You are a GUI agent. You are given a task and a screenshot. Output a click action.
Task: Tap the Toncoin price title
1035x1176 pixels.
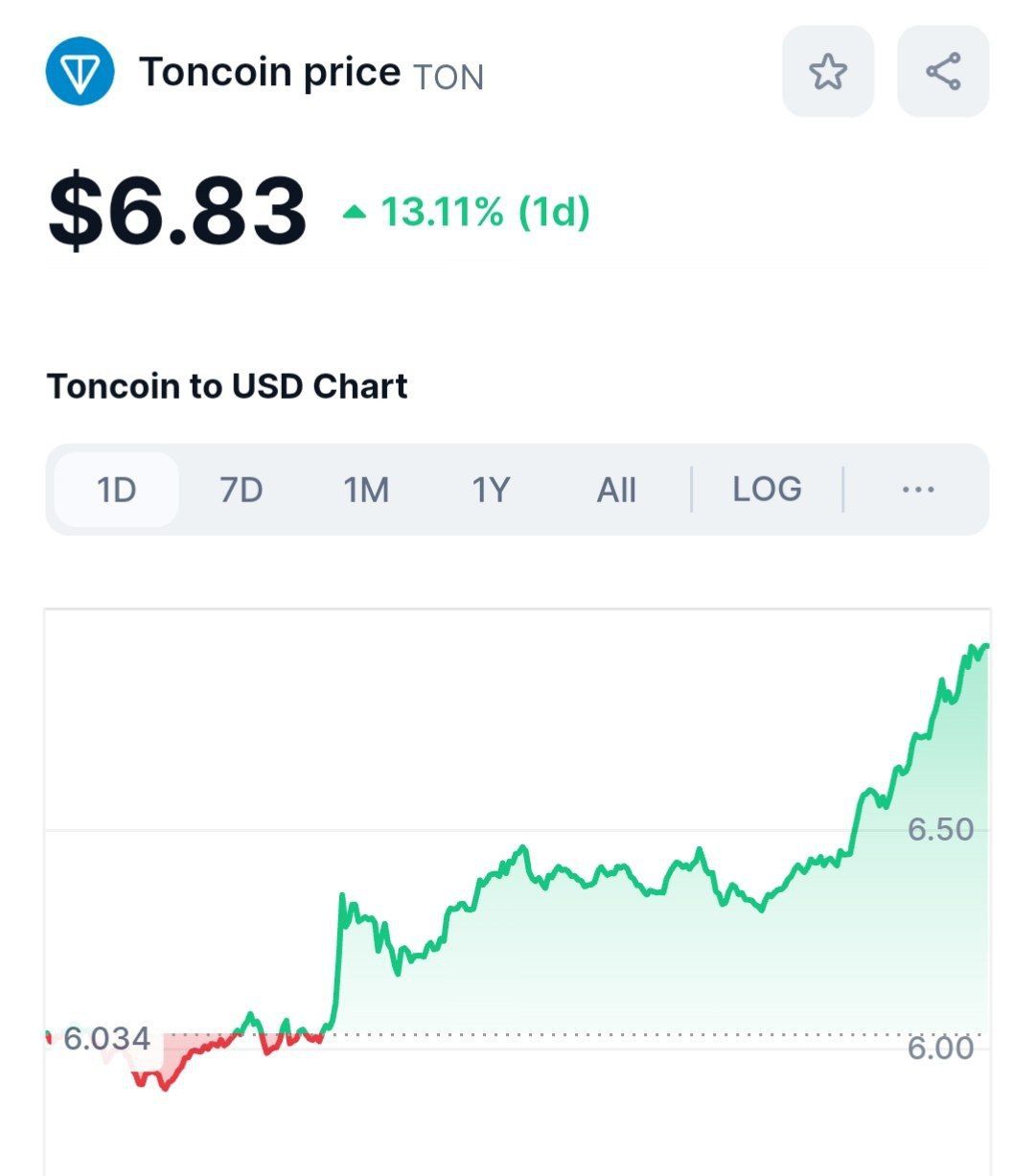[269, 72]
